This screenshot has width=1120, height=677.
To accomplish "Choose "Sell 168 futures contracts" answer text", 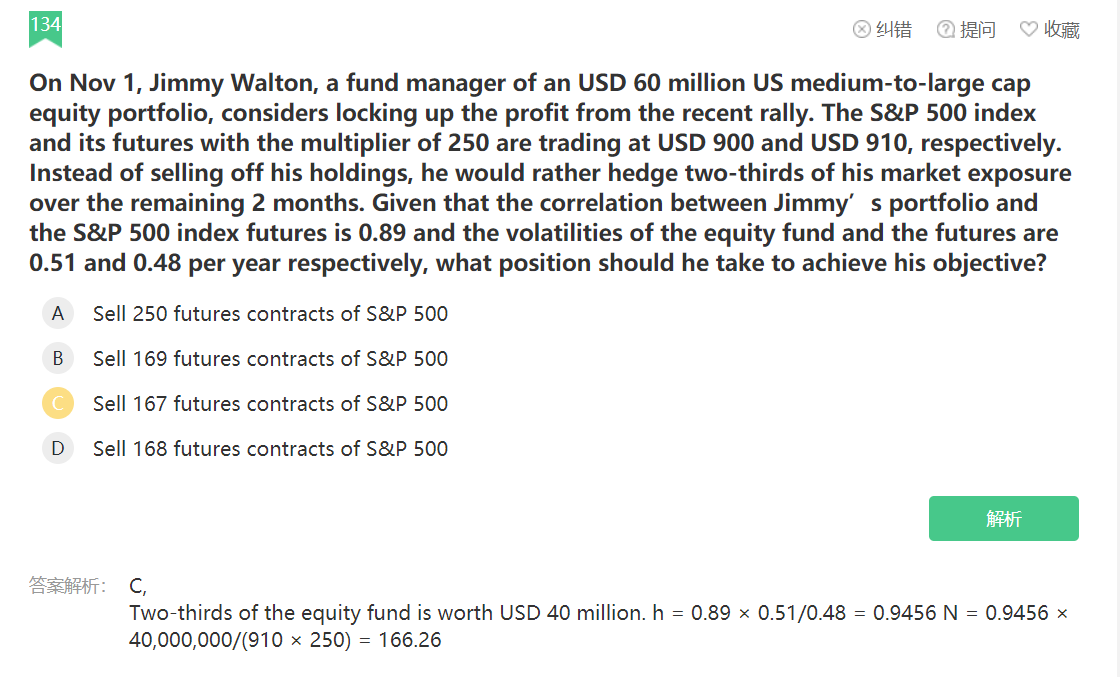I will pyautogui.click(x=270, y=449).
